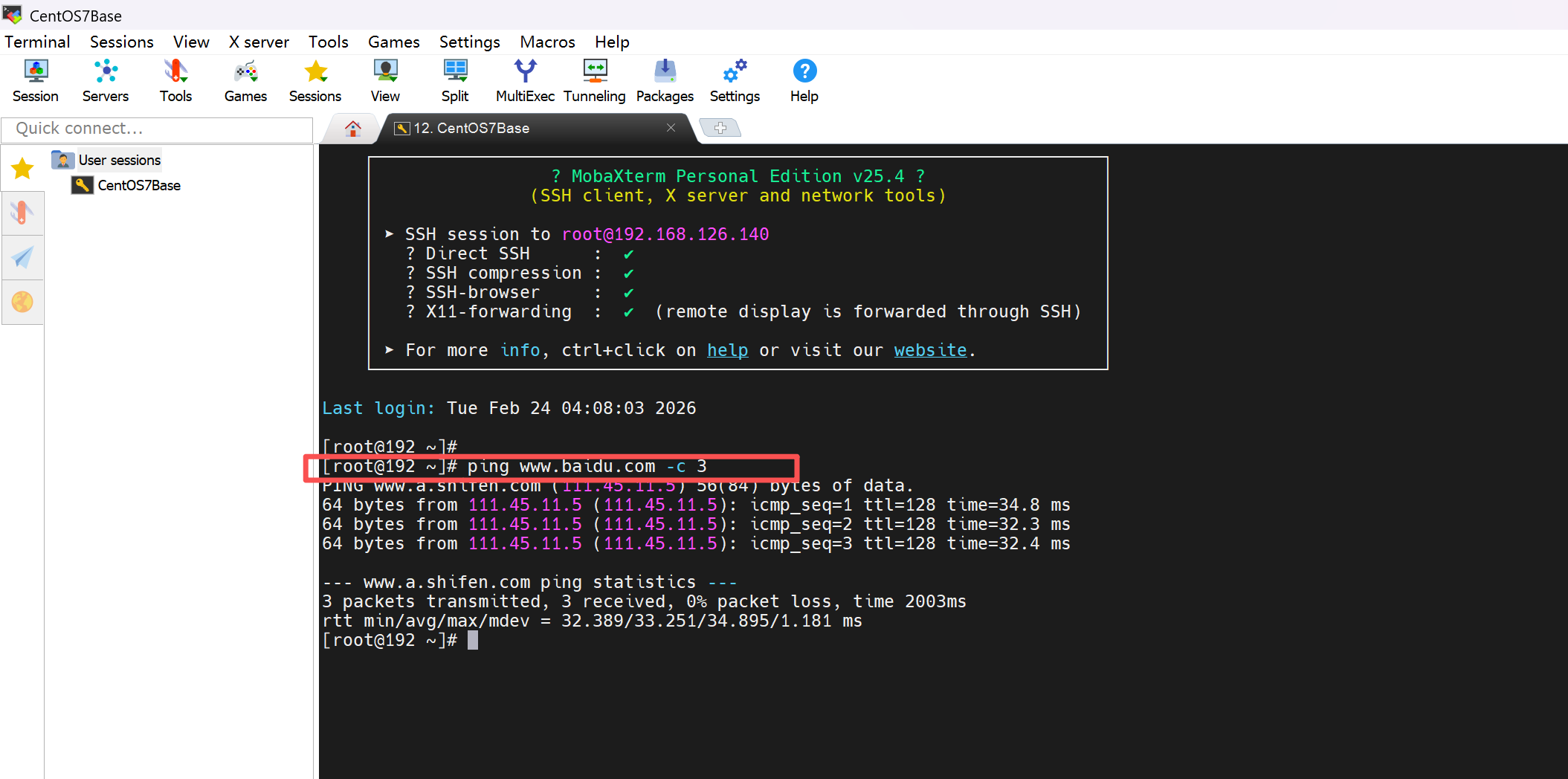Click the CentOS7Base session key icon
Screen dimensions: 1568x779
click(83, 185)
